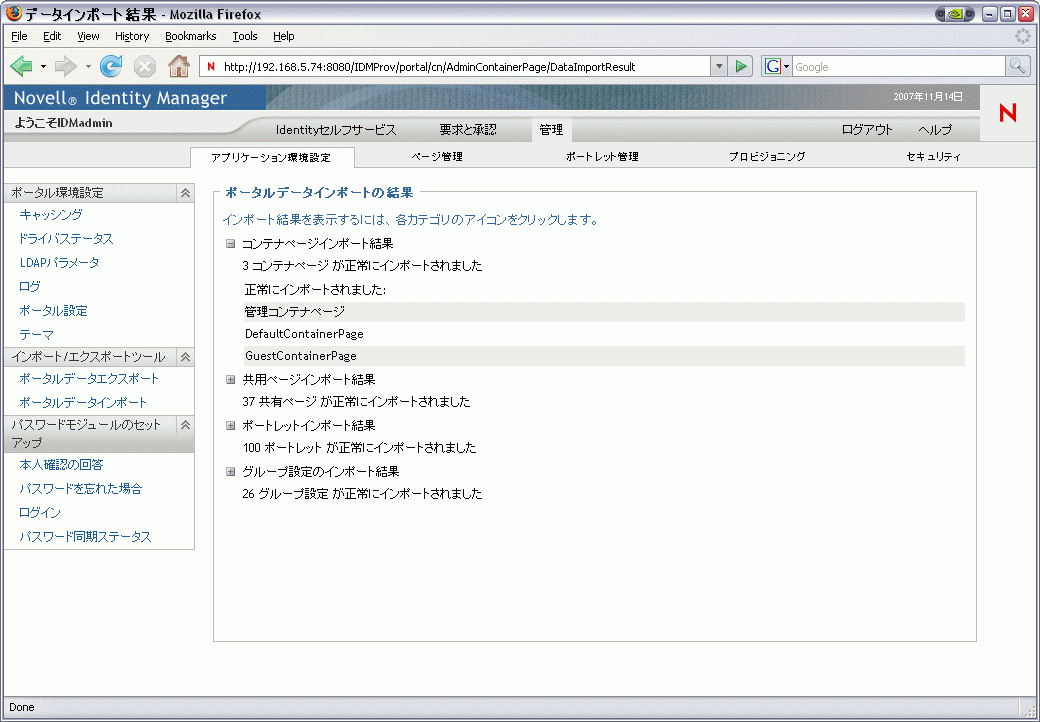Click the Stop loading icon
This screenshot has height=722, width=1040.
click(145, 66)
